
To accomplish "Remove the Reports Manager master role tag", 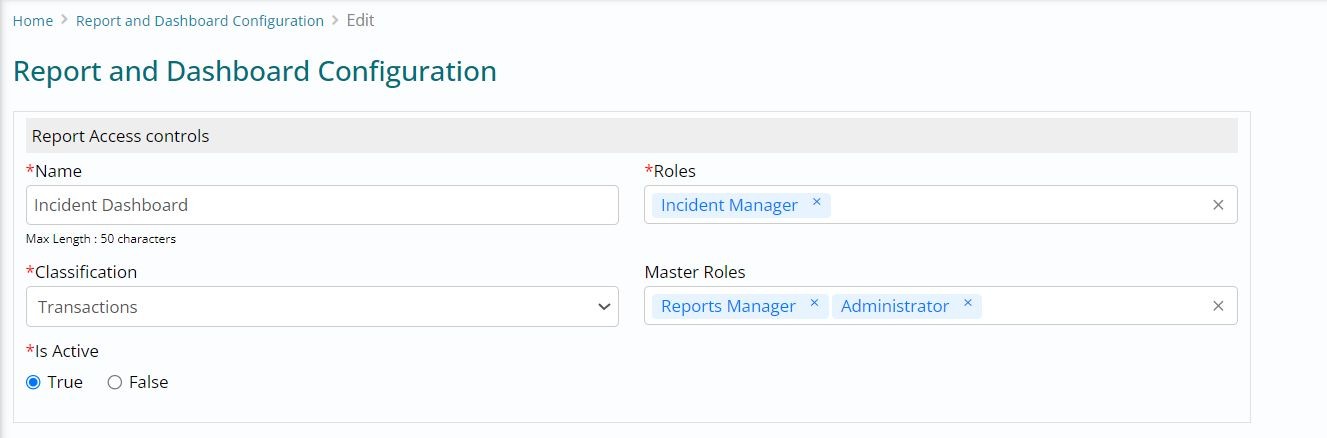I will click(814, 303).
